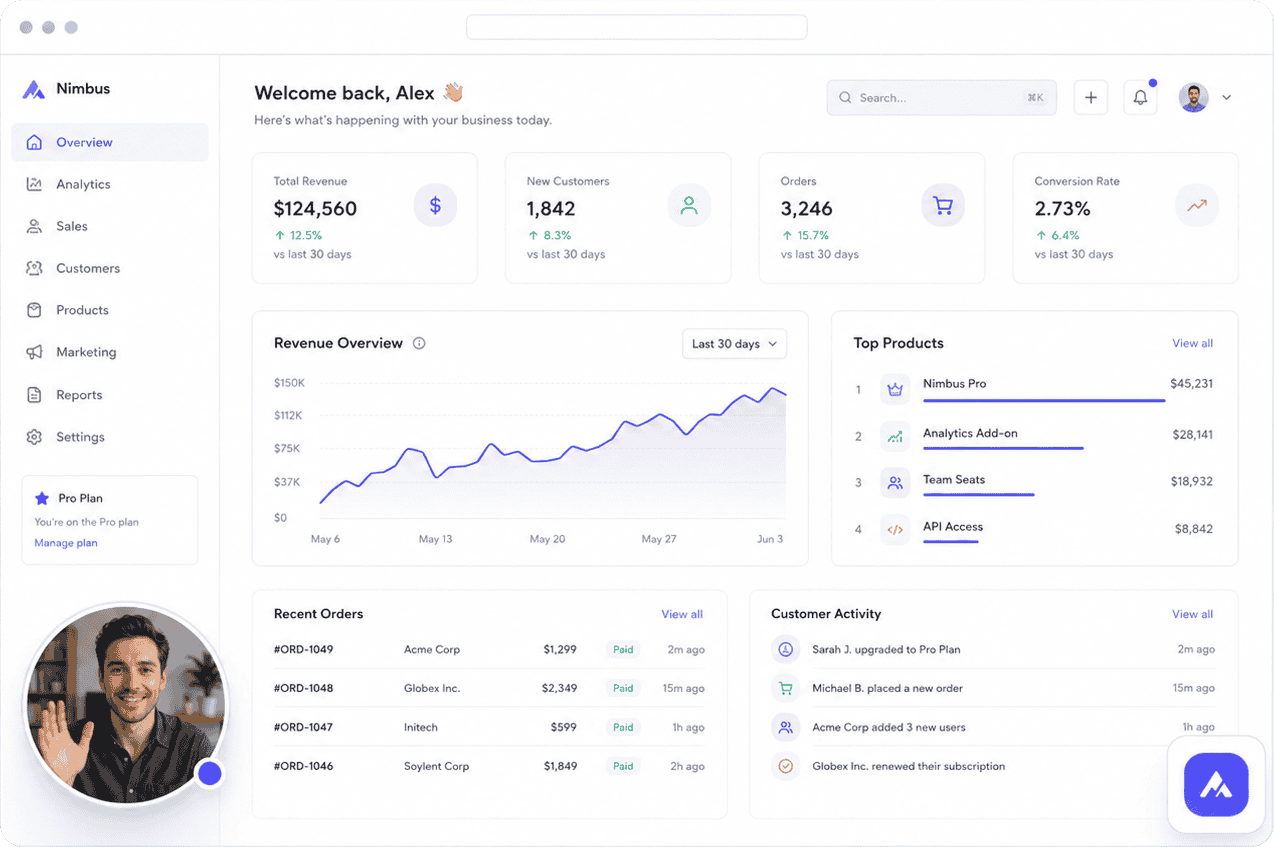This screenshot has height=847, width=1274.
Task: Click Globex Inc. in Recent Orders
Action: point(432,688)
